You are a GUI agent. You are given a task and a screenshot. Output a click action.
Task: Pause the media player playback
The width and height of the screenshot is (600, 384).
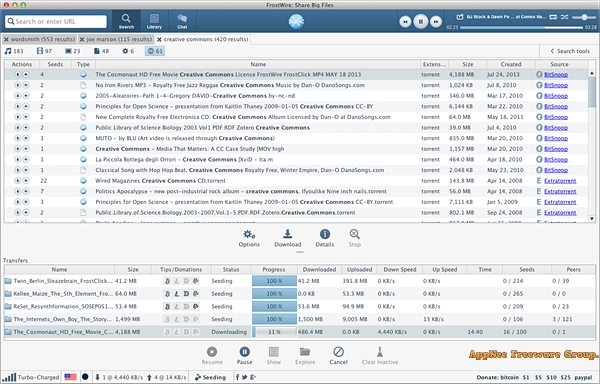[421, 22]
